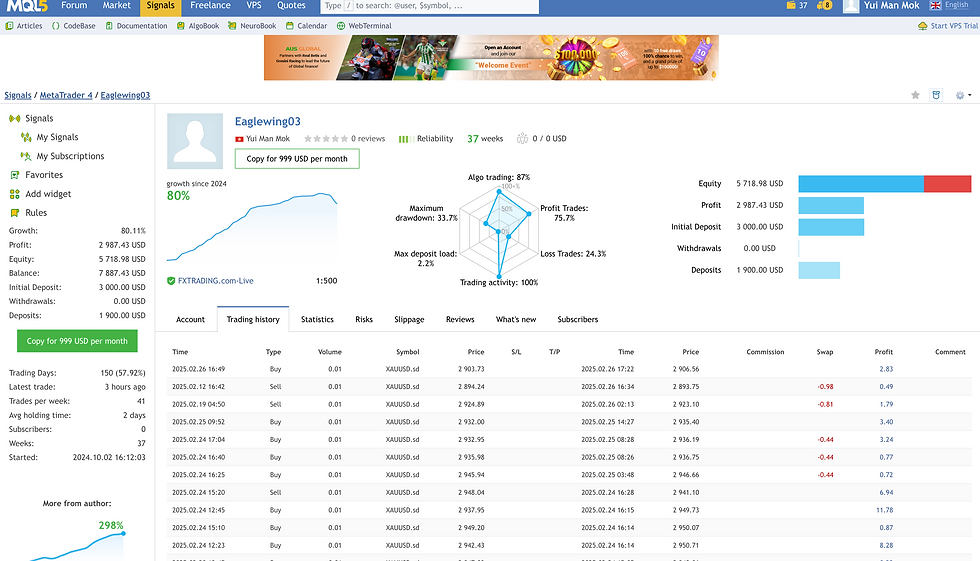Open AlgoBook from the sub-navigation bar

(198, 26)
